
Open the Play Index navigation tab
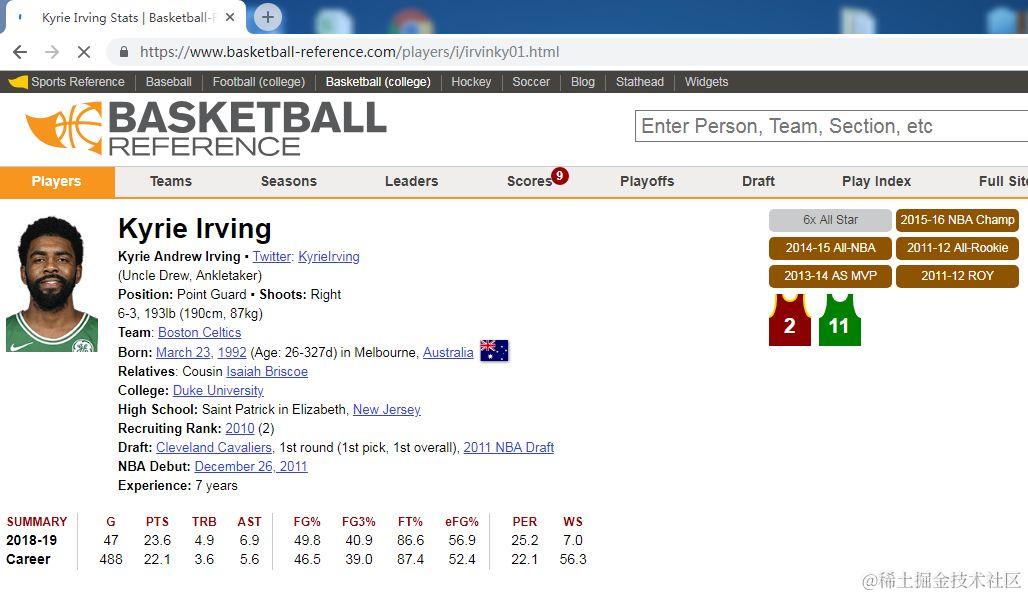coord(877,182)
